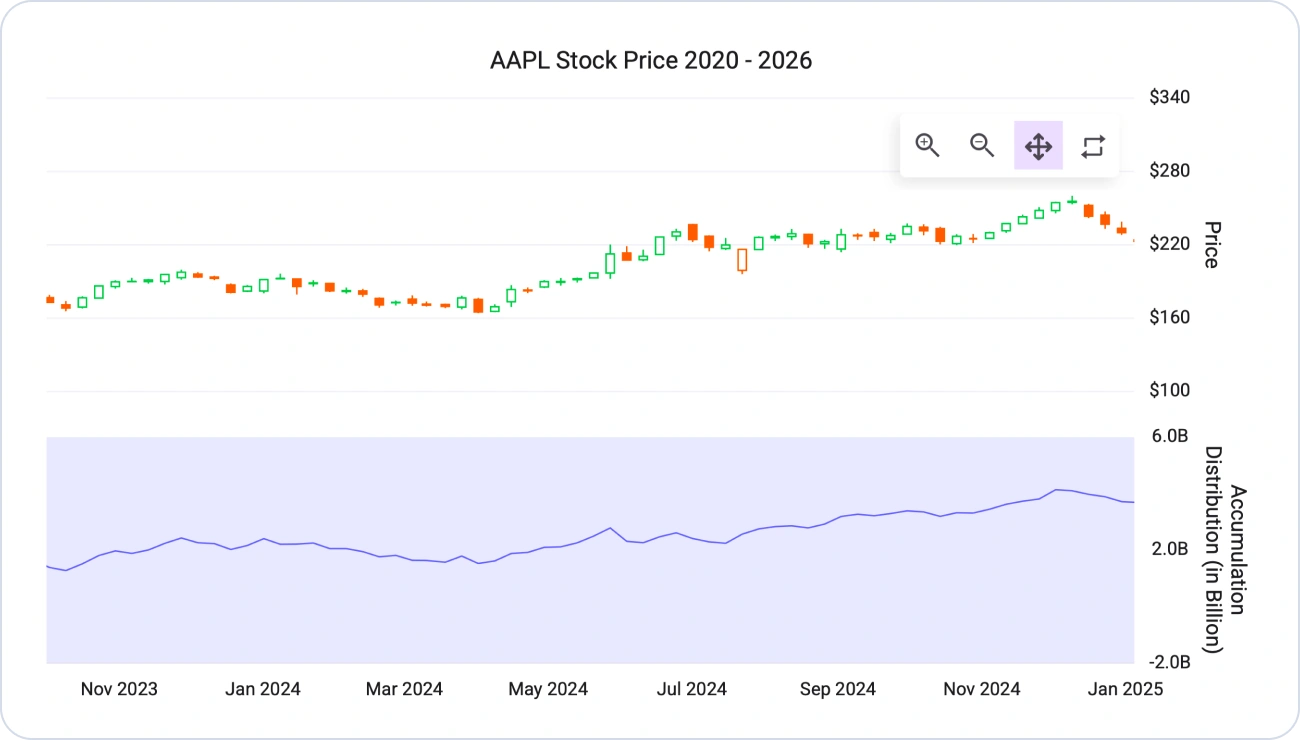Click the Price axis title
The height and width of the screenshot is (740, 1300).
[1211, 244]
